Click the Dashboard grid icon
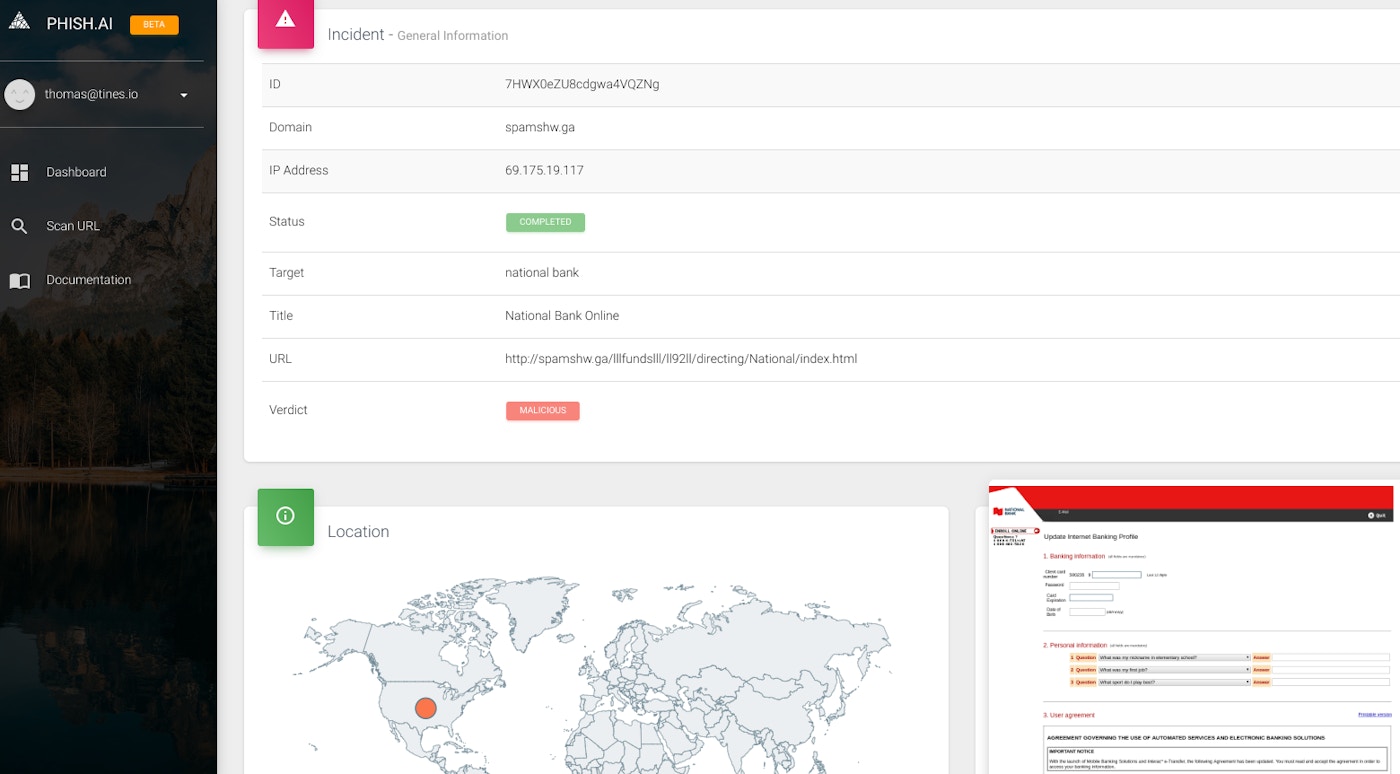This screenshot has height=774, width=1400. [20, 172]
